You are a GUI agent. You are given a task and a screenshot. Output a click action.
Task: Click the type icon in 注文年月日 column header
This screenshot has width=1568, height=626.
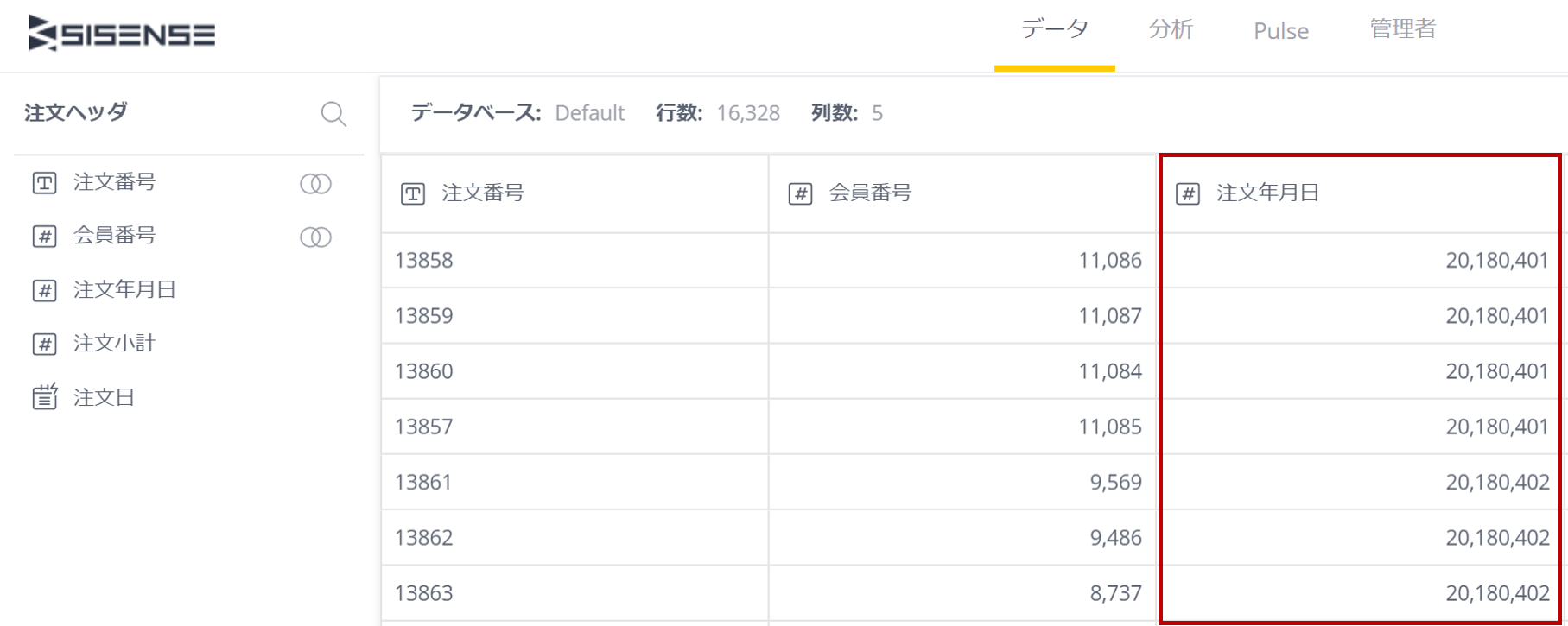pos(1188,193)
